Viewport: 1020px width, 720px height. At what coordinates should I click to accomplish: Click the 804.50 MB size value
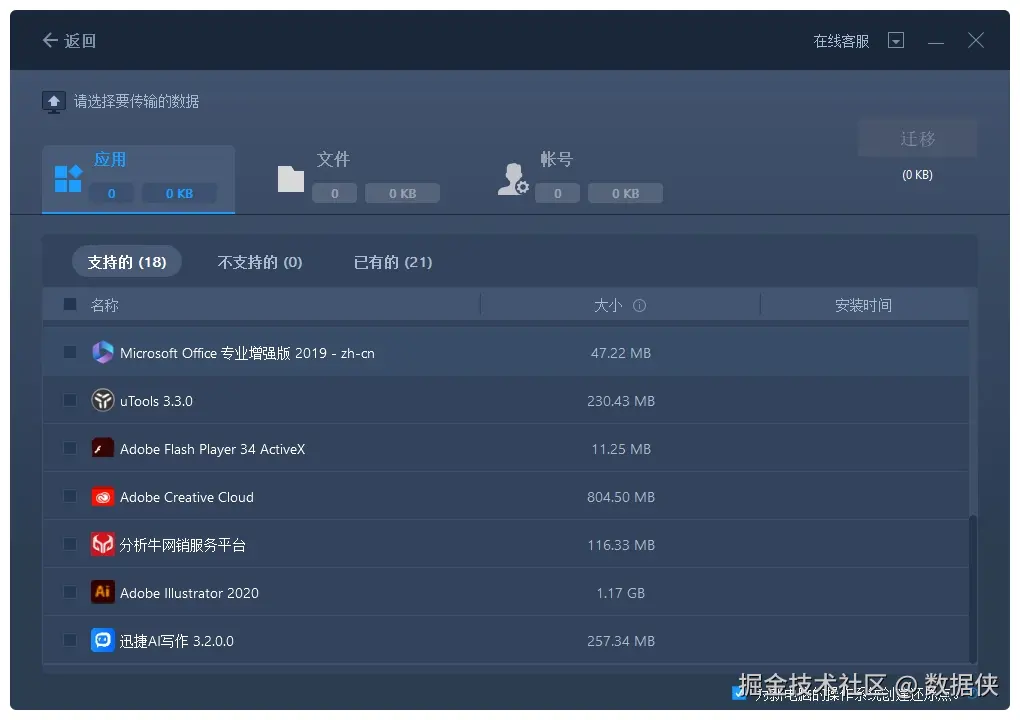point(621,497)
